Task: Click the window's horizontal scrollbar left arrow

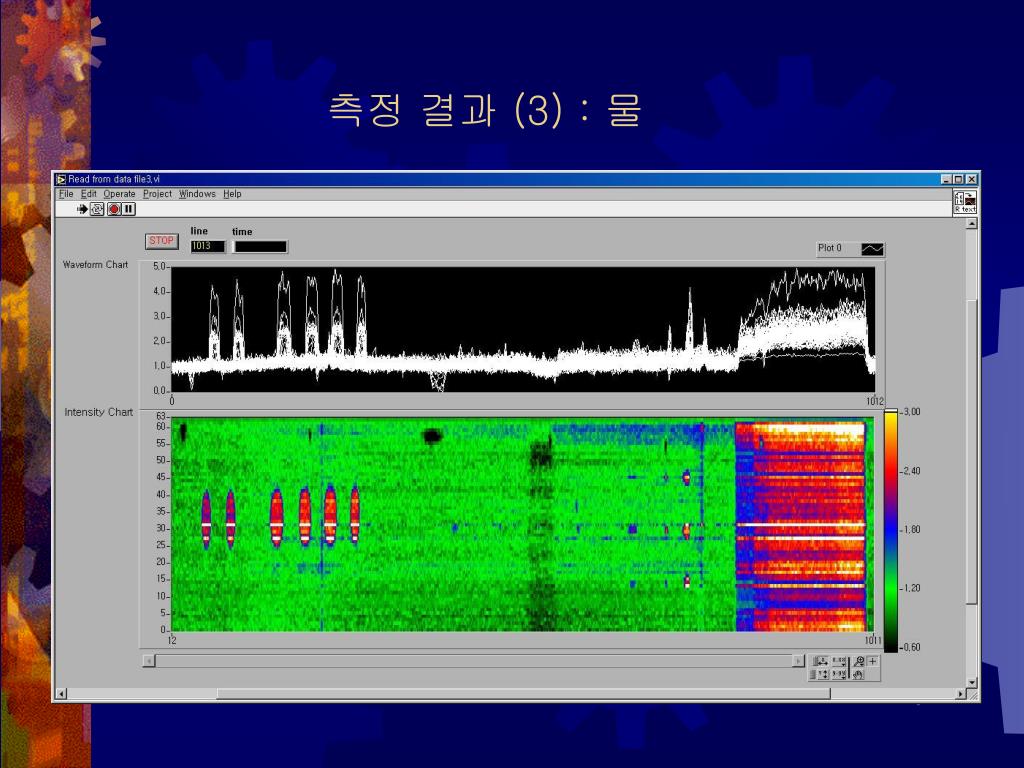Action: click(x=61, y=694)
